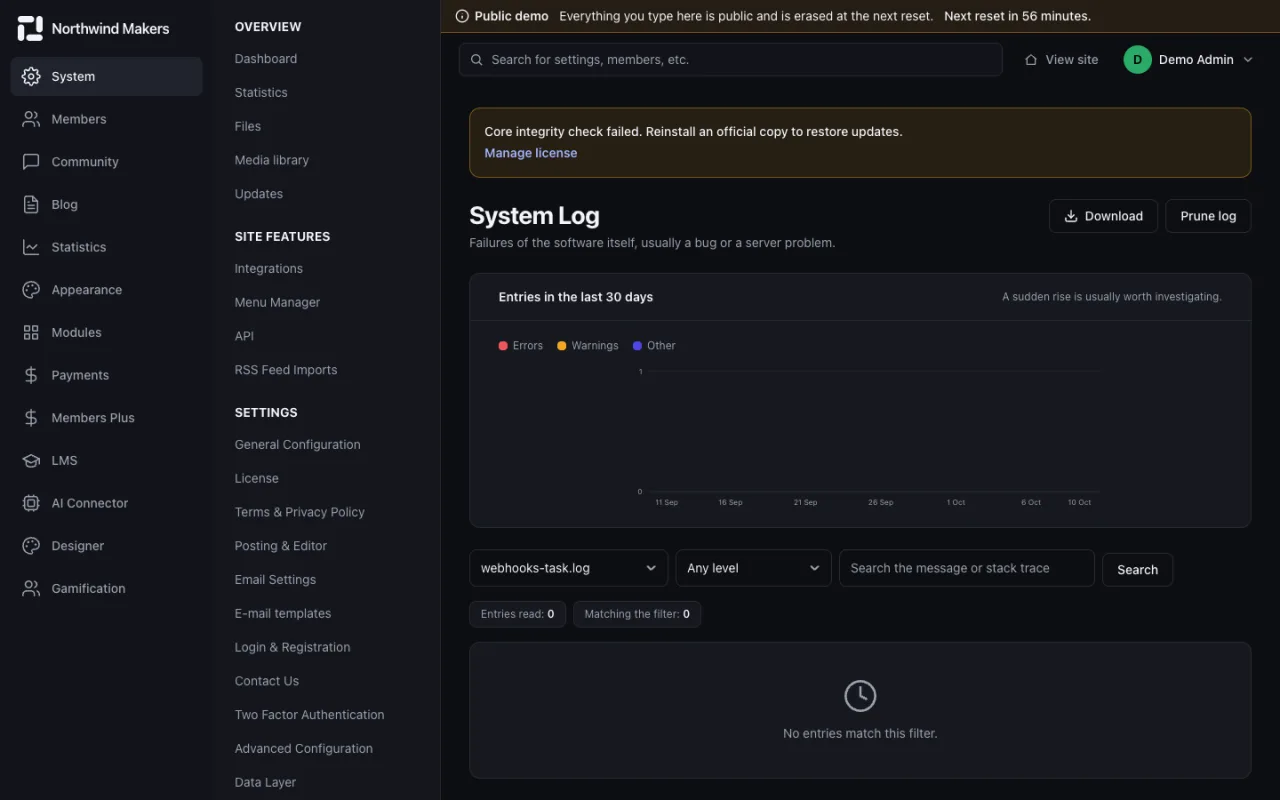Screen dimensions: 1280x800
Task: Open Payments via its dollar icon
Action: point(31,375)
